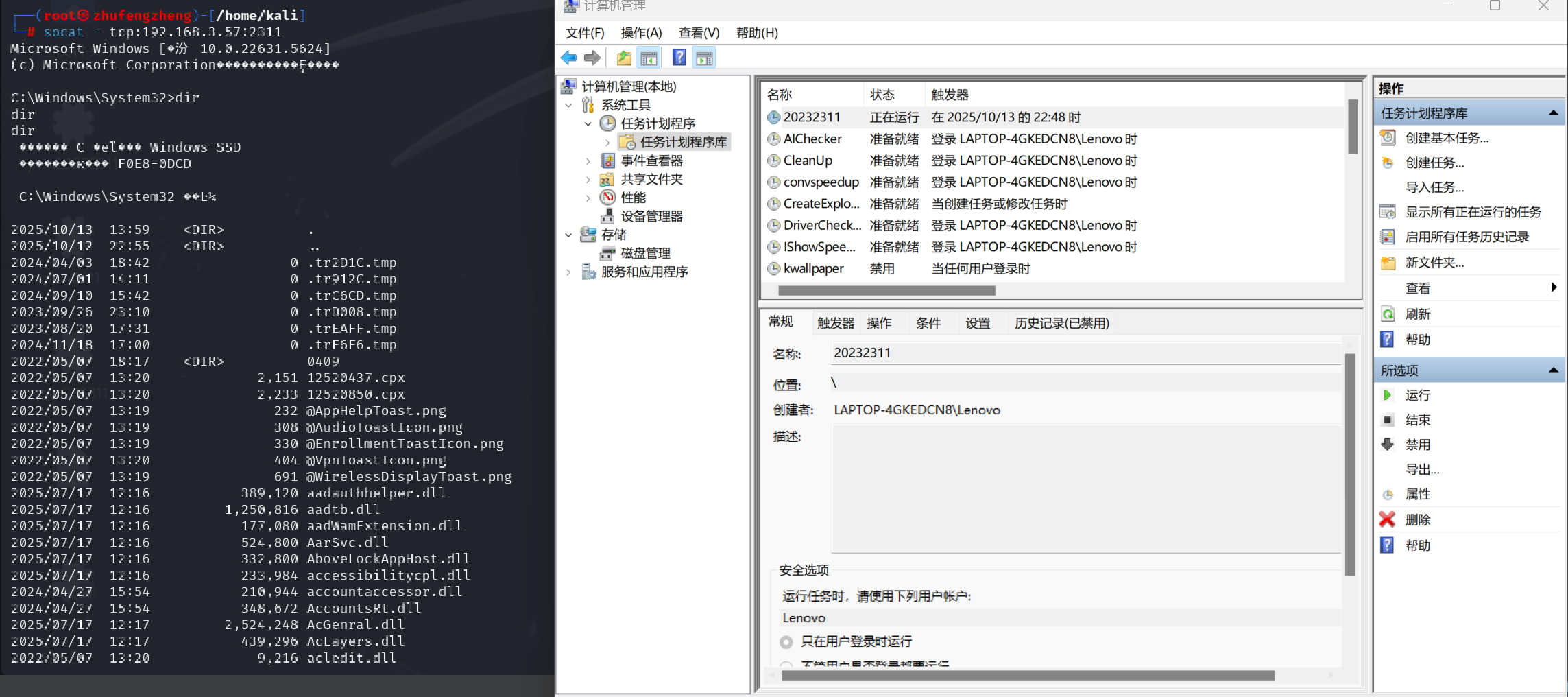
Task: Select 系统工具 in the tree
Action: click(x=626, y=105)
